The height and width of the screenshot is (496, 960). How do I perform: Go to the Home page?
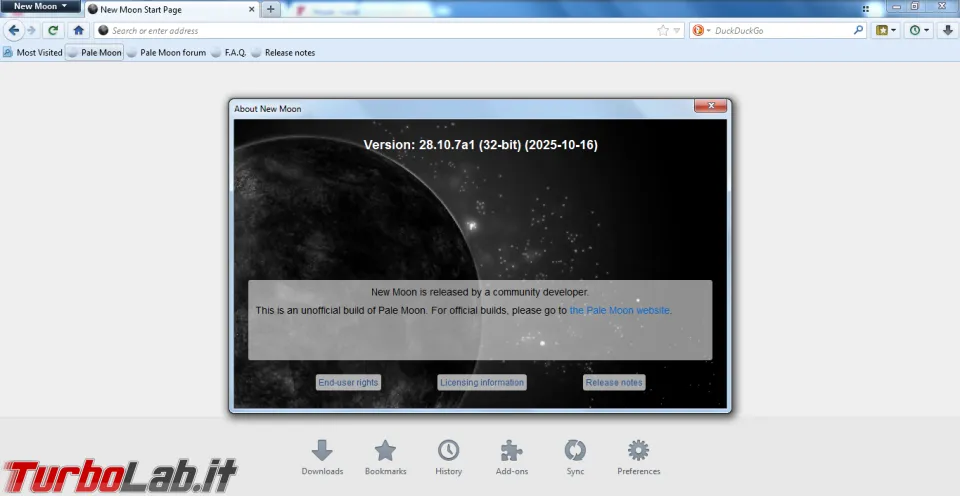pyautogui.click(x=78, y=30)
